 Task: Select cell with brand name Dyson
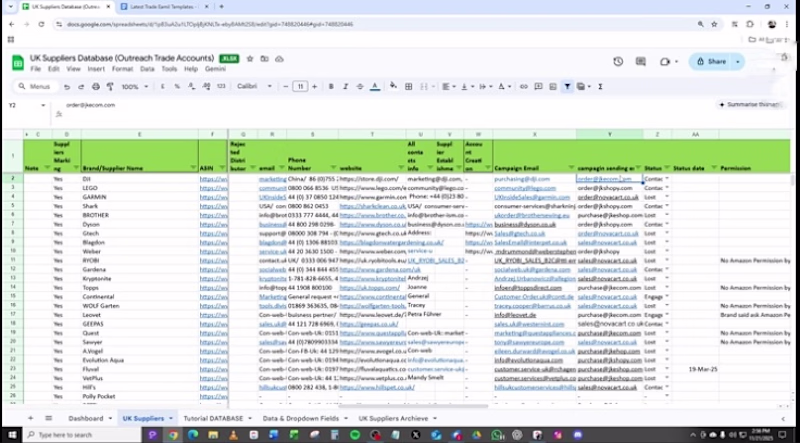coord(139,224)
